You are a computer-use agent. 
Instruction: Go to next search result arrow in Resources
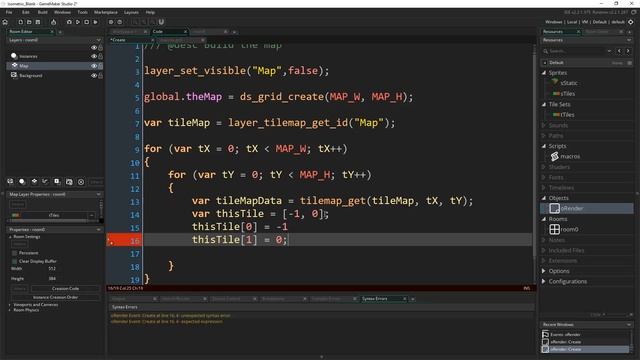pos(628,51)
